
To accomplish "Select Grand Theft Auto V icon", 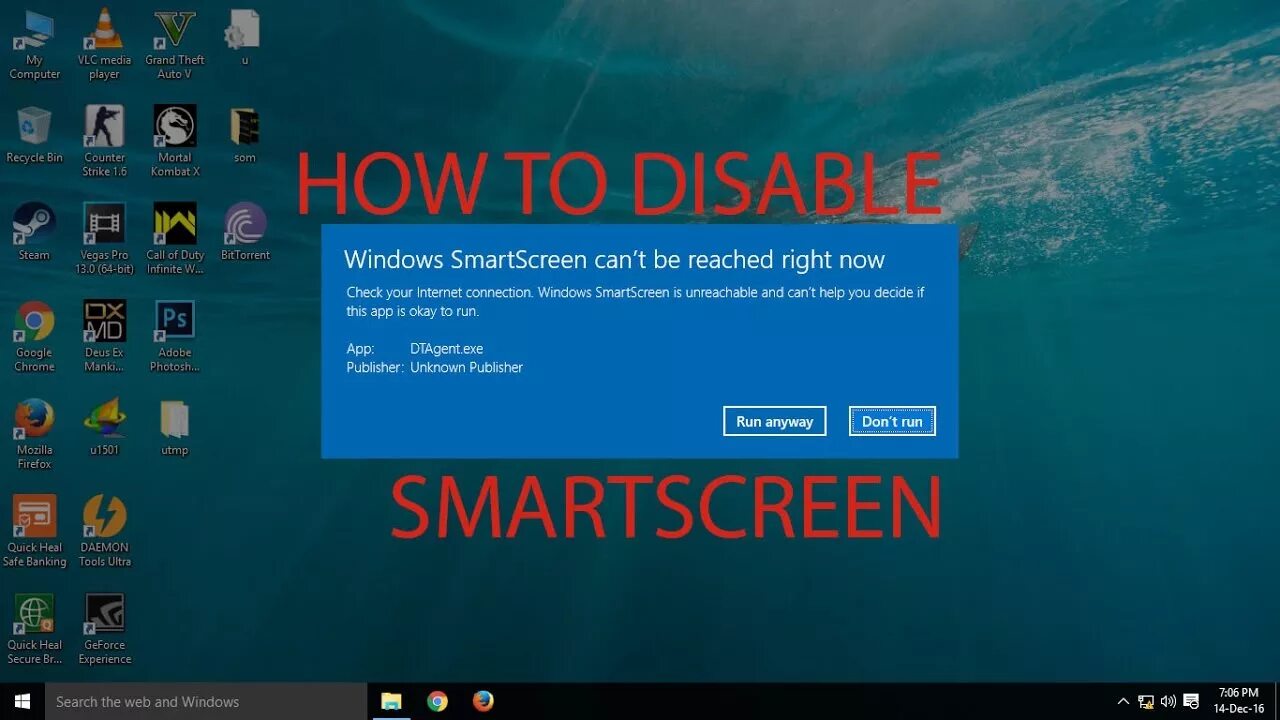I will point(174,45).
